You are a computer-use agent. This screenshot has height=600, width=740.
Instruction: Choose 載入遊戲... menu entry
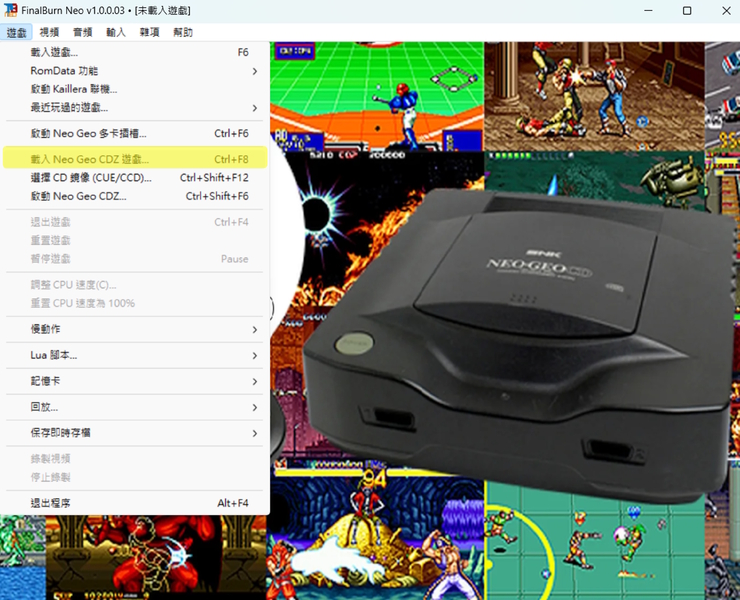pos(135,52)
